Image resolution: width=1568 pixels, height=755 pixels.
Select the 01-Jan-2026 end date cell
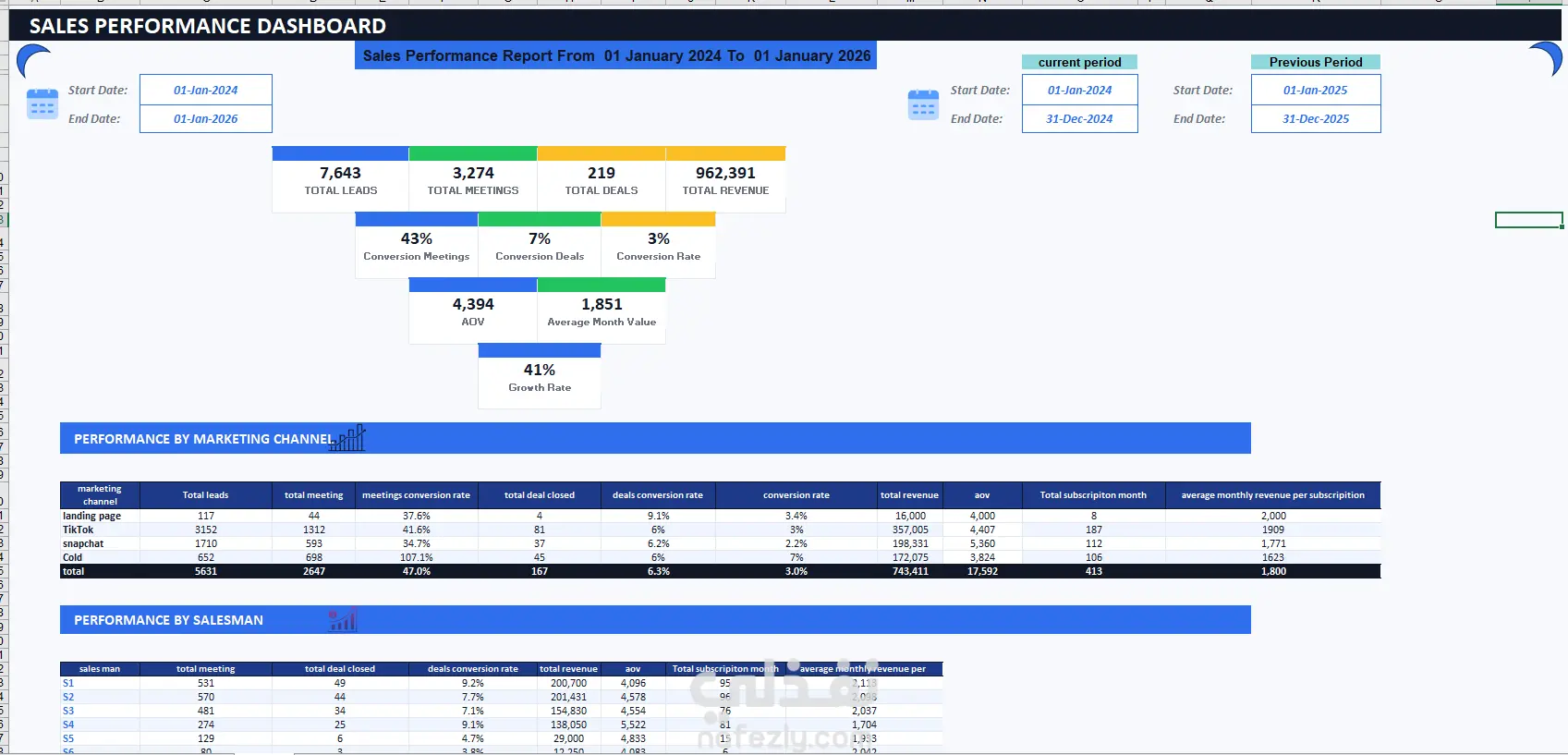click(206, 118)
